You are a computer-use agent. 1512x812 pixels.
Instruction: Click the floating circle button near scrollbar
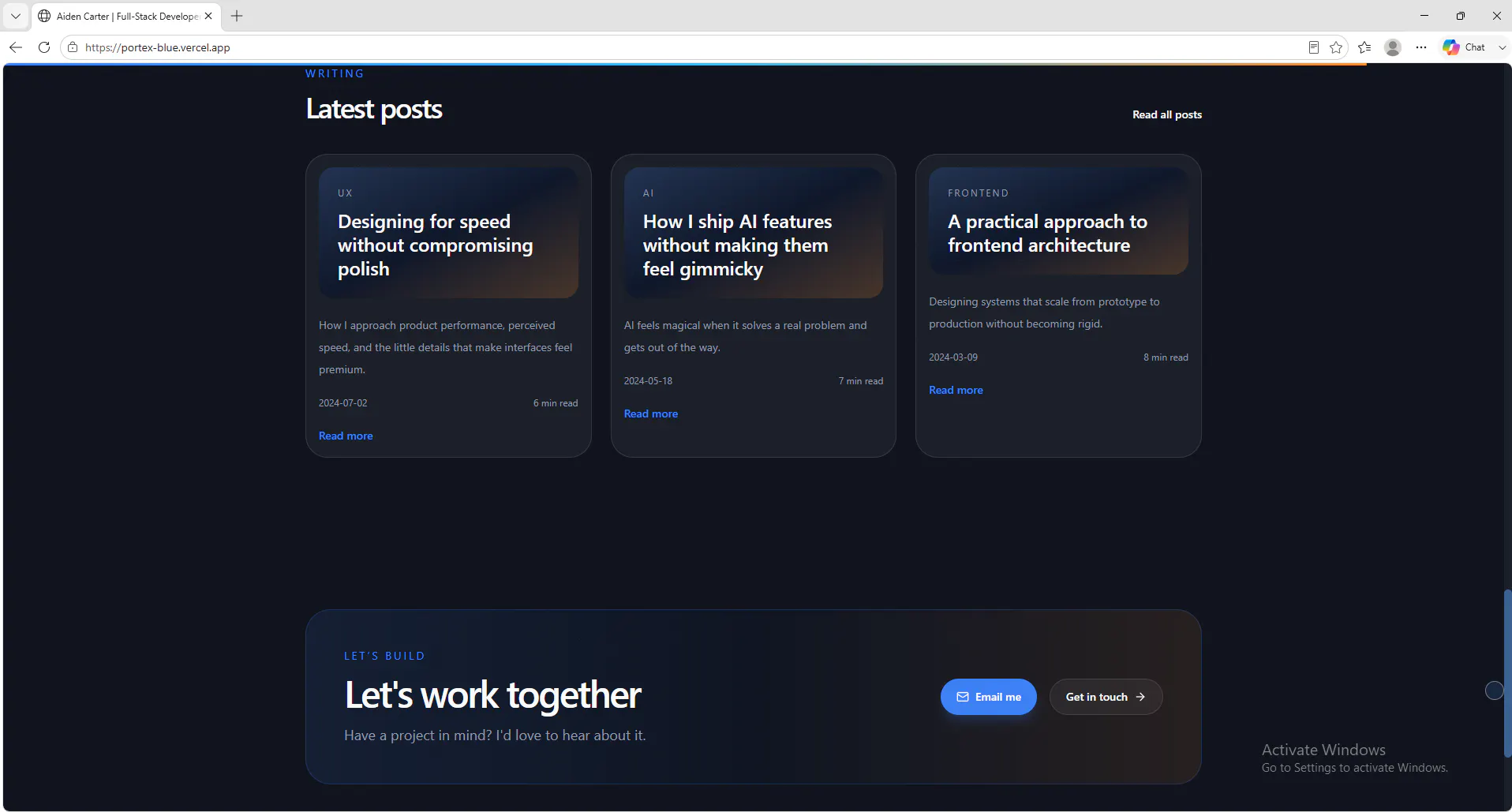pyautogui.click(x=1495, y=690)
